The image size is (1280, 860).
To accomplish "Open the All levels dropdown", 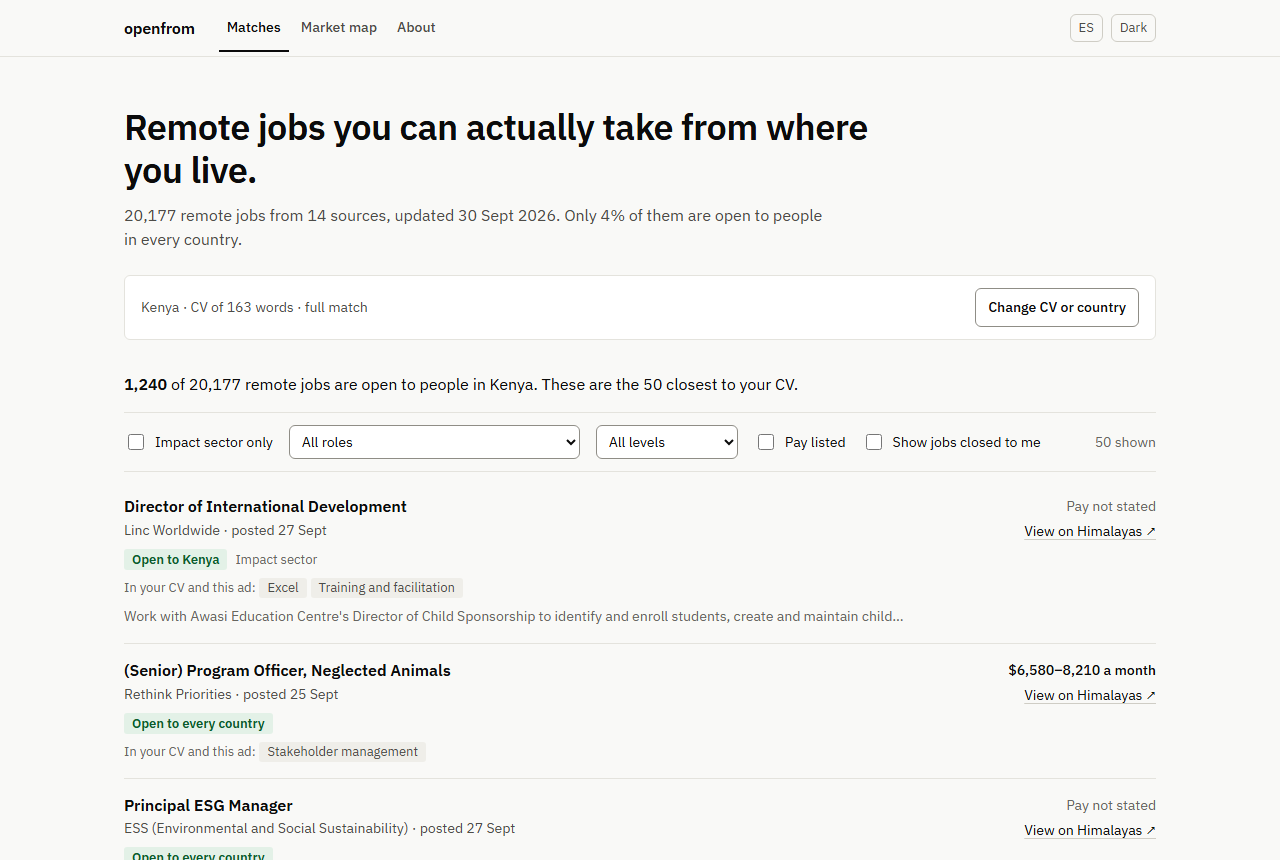I will [x=667, y=442].
